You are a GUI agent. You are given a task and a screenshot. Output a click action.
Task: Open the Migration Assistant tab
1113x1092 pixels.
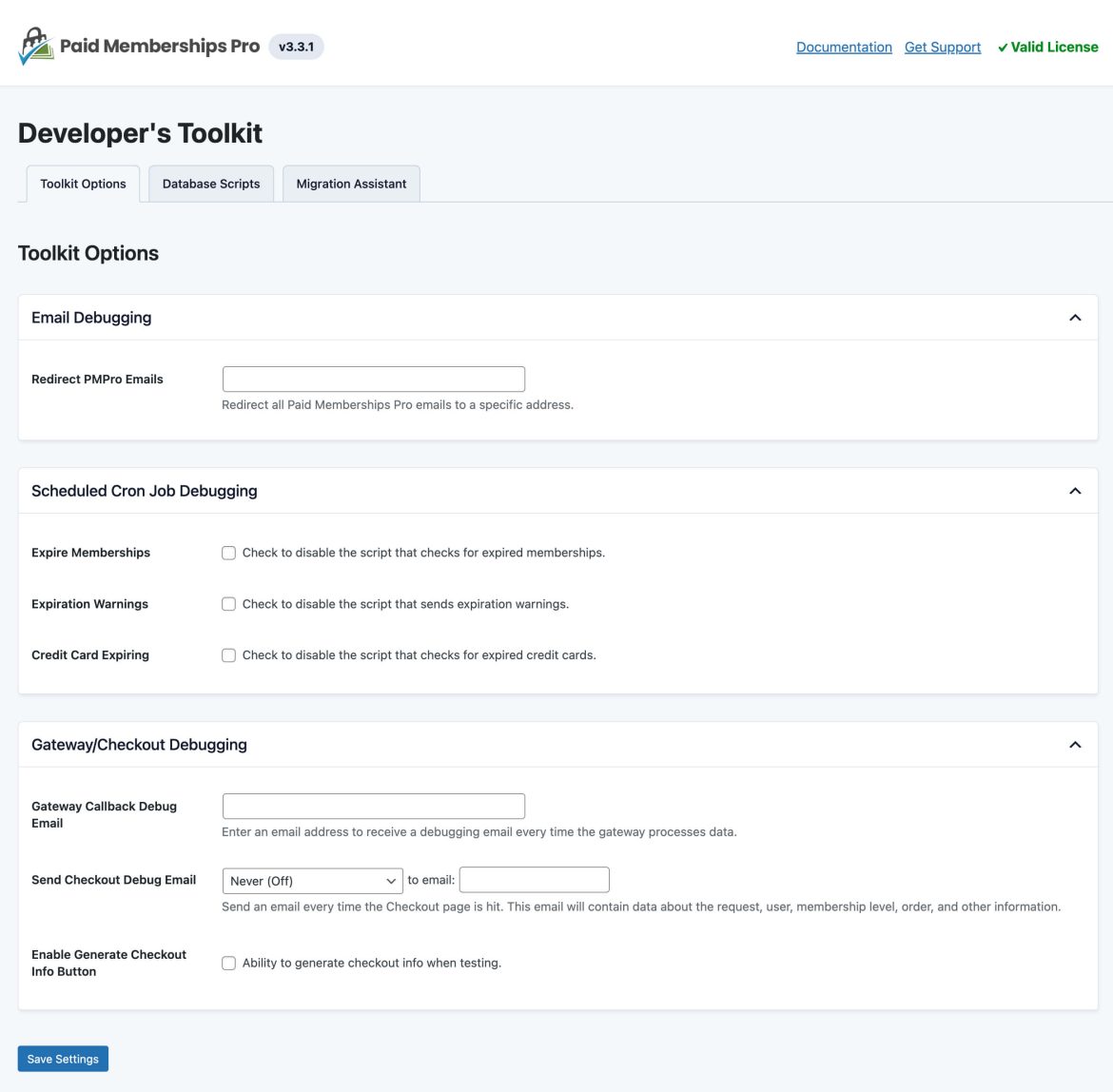point(350,183)
